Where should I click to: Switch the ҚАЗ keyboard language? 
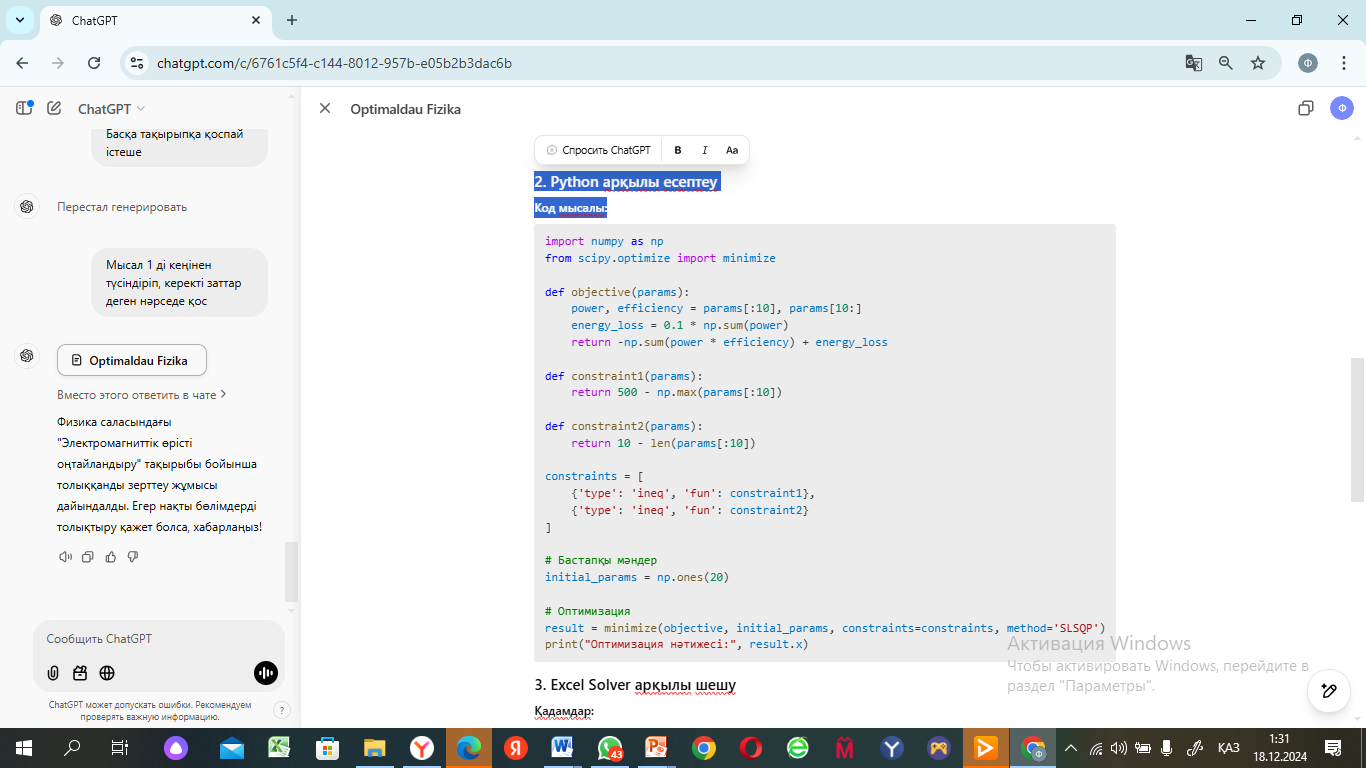1228,748
